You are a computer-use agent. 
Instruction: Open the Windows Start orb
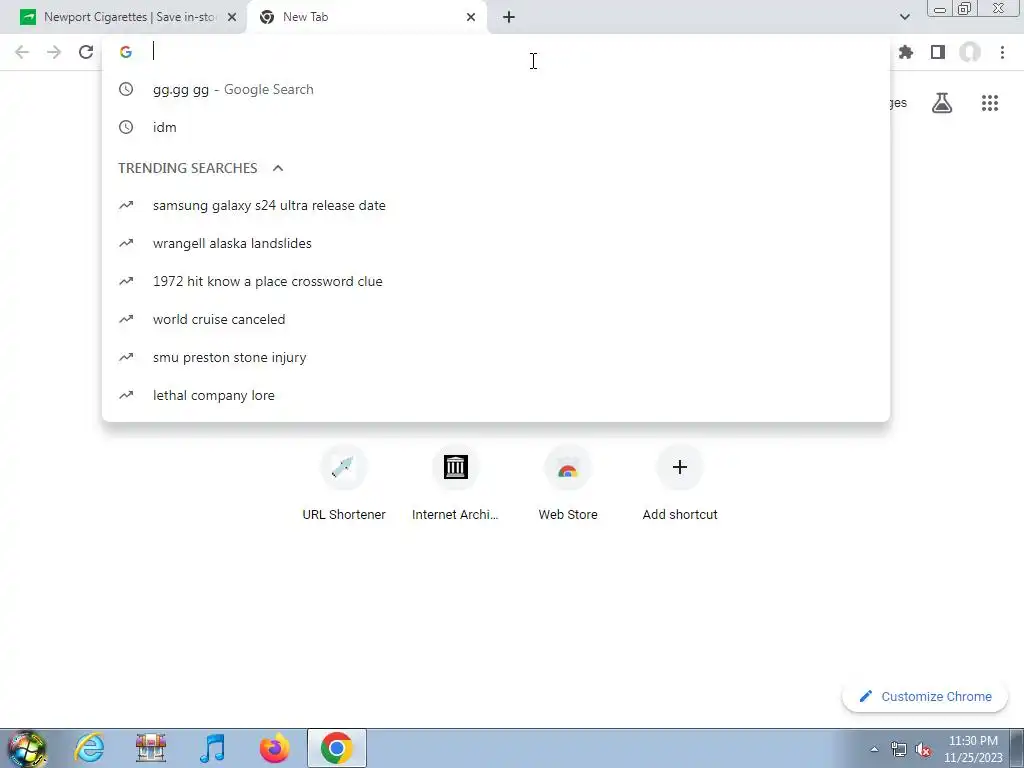pyautogui.click(x=27, y=748)
